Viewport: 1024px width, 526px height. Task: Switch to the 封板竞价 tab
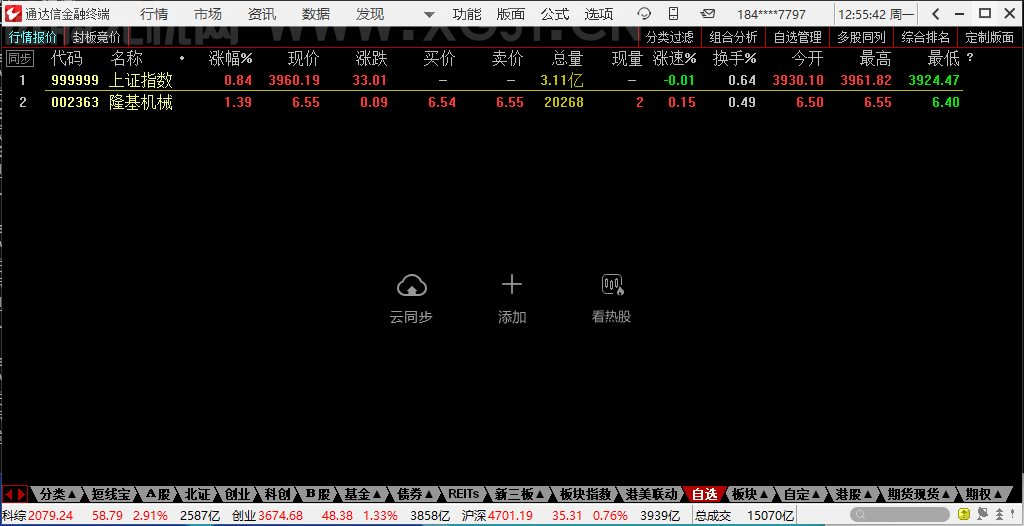(x=97, y=37)
